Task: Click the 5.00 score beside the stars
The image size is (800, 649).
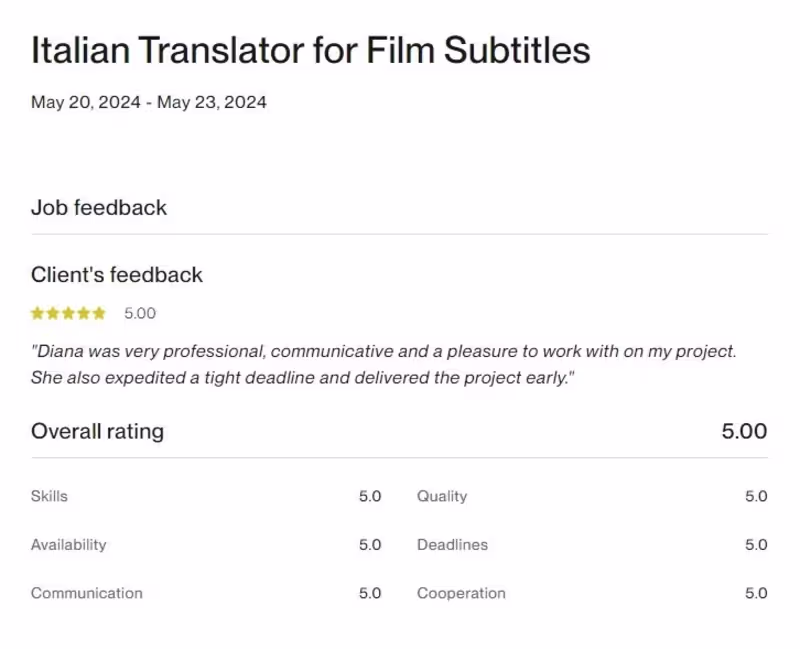Action: [x=140, y=313]
